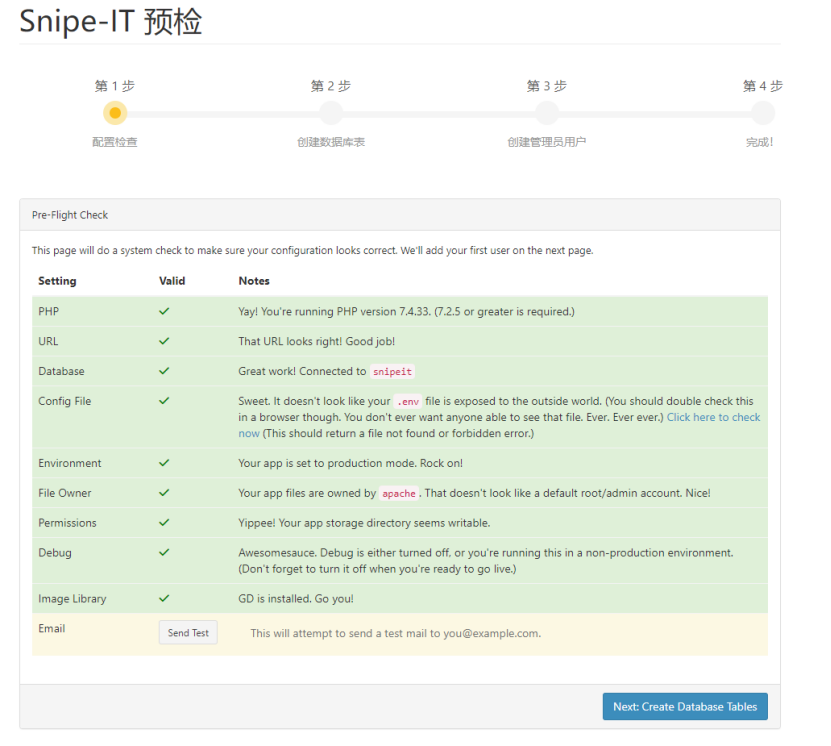This screenshot has width=831, height=746.
Task: Click the green checkmark in Permissions row
Action: 164,522
